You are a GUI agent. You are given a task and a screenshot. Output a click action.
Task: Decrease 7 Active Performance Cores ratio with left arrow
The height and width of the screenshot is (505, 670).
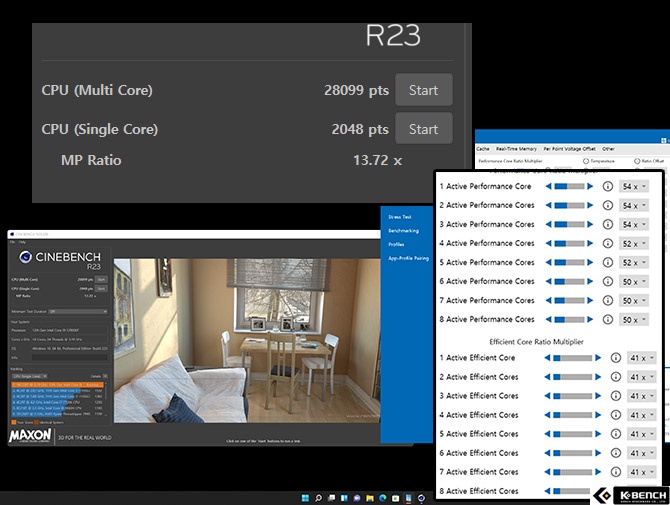tap(549, 300)
